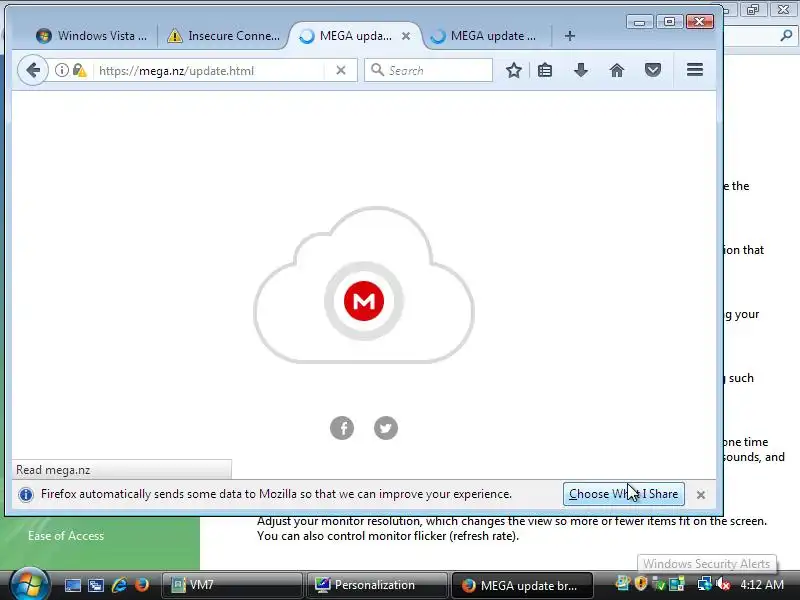Click the Windows Security Alerts shield tray icon

pyautogui.click(x=640, y=583)
